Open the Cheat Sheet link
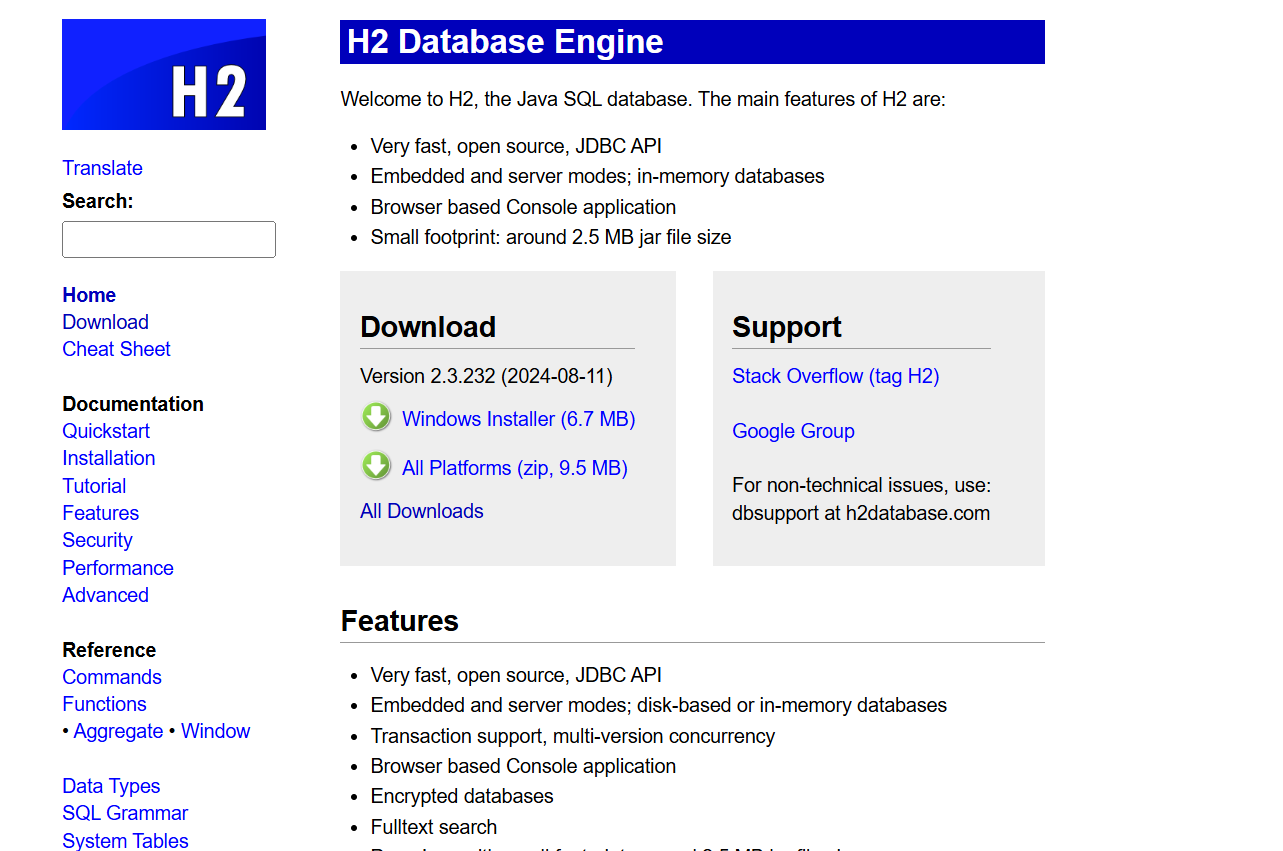The height and width of the screenshot is (851, 1283). (116, 349)
